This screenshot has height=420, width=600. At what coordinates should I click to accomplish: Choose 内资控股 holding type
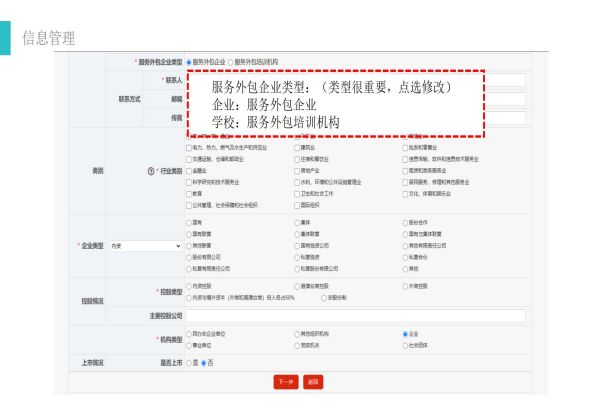click(190, 286)
